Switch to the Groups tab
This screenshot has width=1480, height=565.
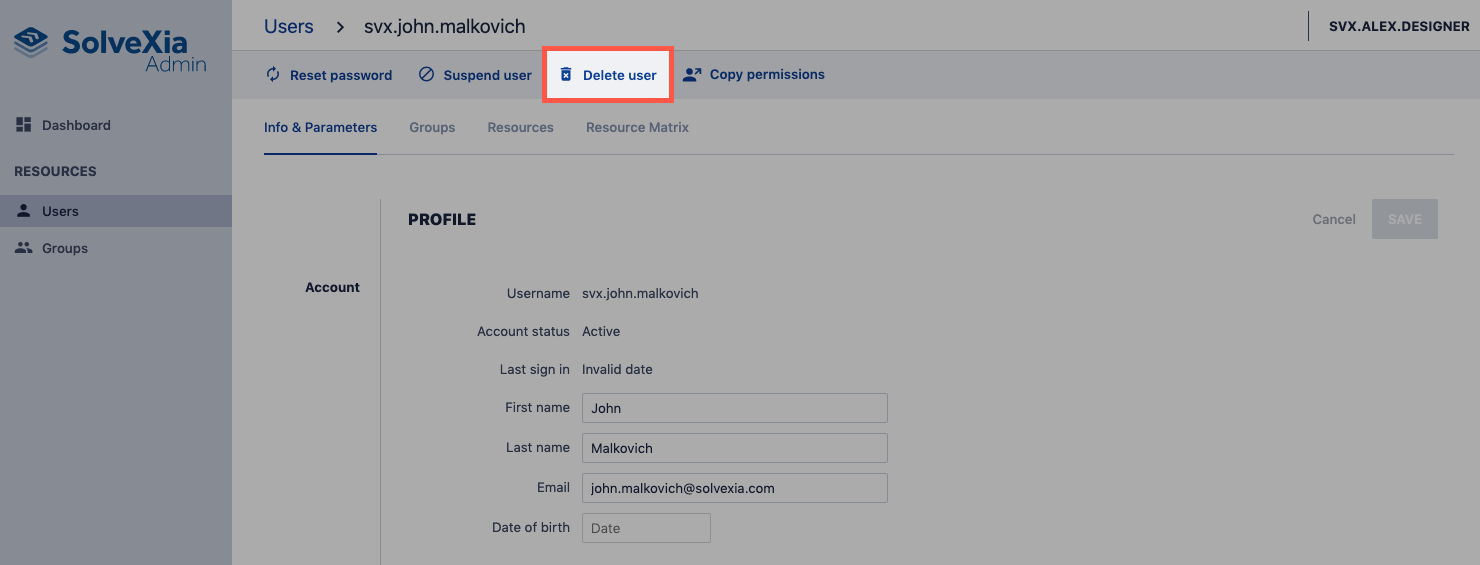point(432,128)
